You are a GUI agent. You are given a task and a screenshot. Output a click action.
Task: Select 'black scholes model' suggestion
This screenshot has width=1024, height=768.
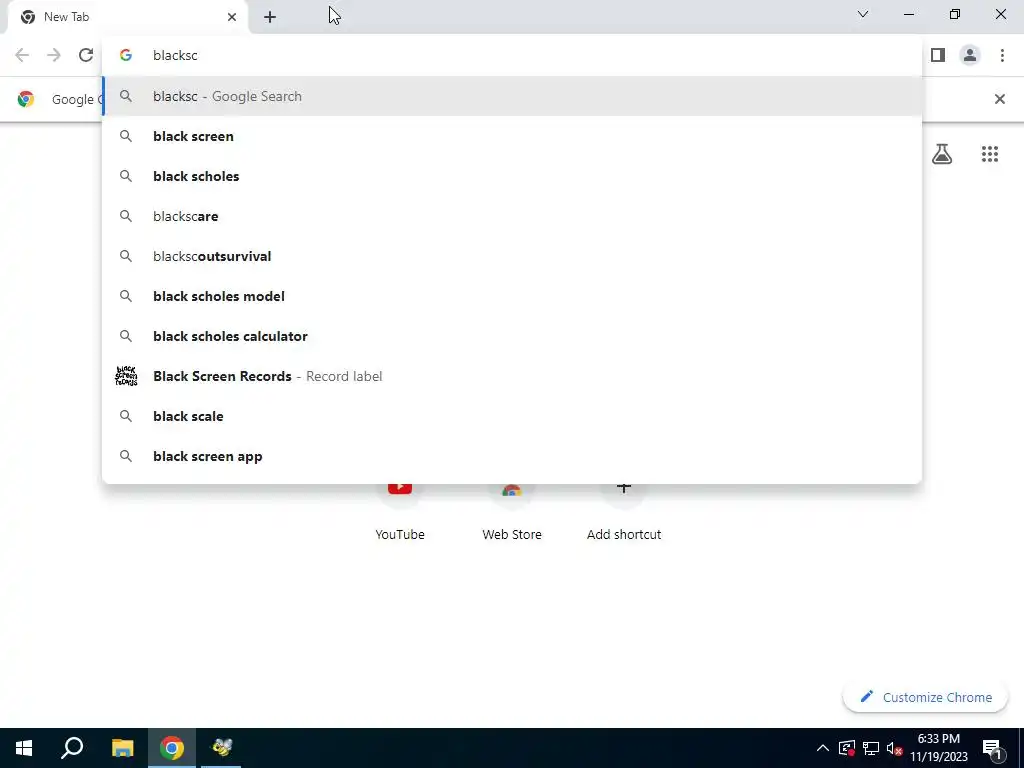(x=512, y=296)
